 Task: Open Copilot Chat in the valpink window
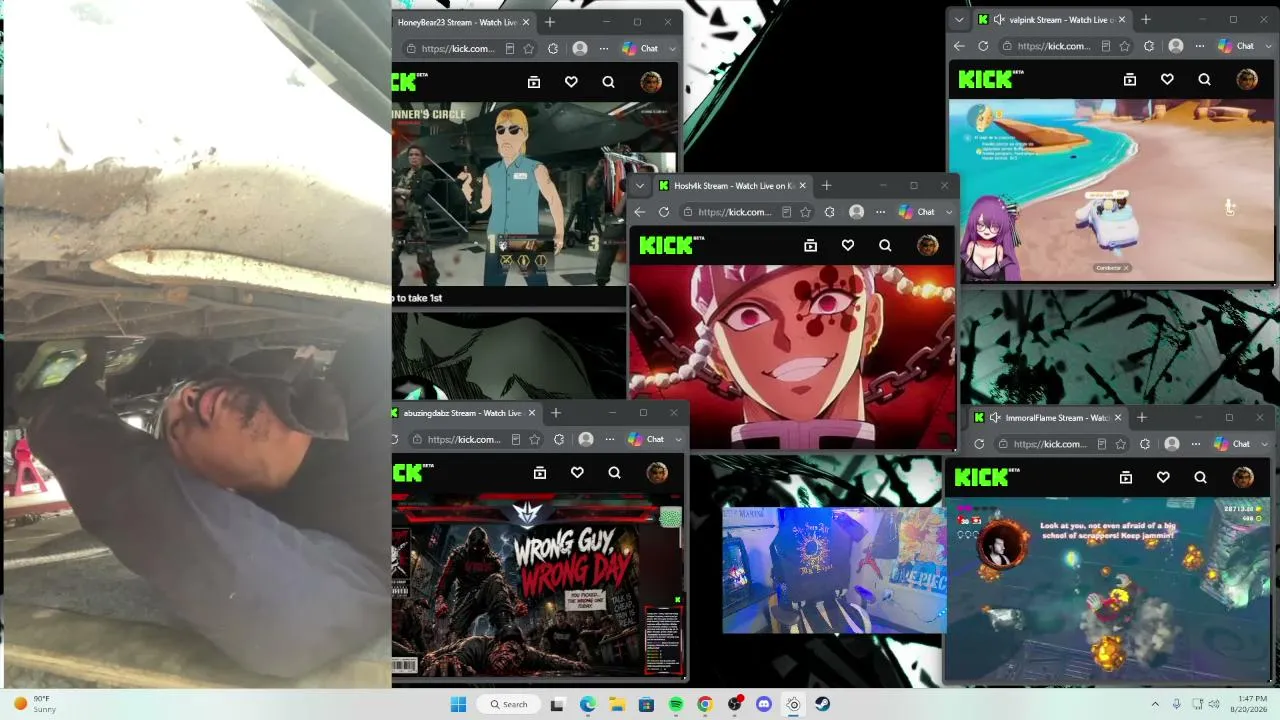tap(1236, 46)
